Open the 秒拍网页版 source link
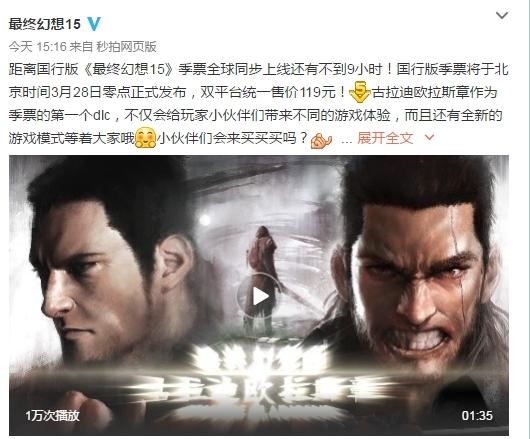530x439 pixels. pyautogui.click(x=126, y=47)
